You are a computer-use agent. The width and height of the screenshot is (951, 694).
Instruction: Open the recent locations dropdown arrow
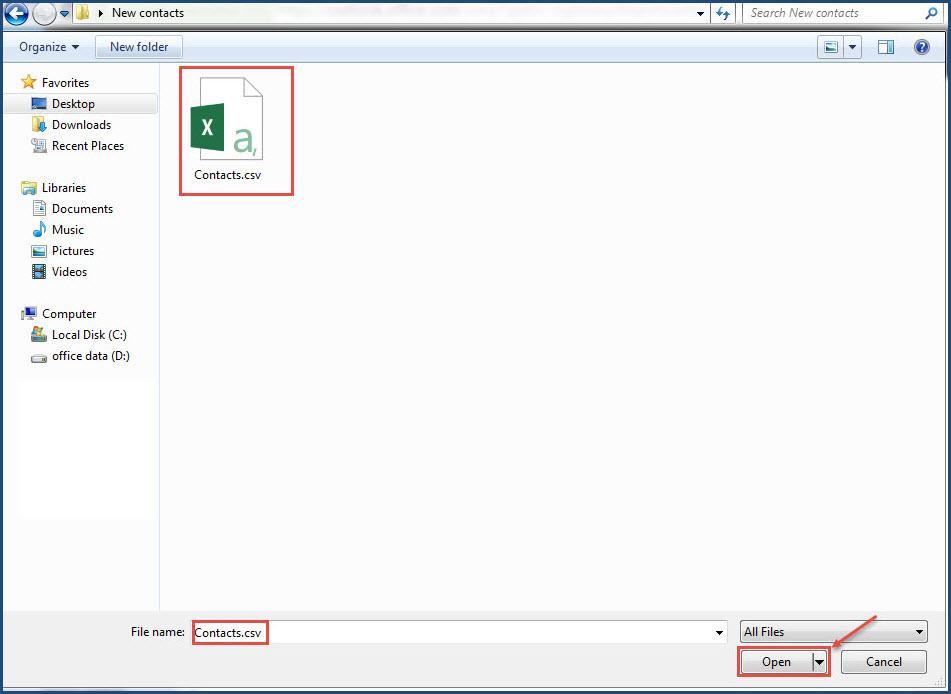(64, 13)
